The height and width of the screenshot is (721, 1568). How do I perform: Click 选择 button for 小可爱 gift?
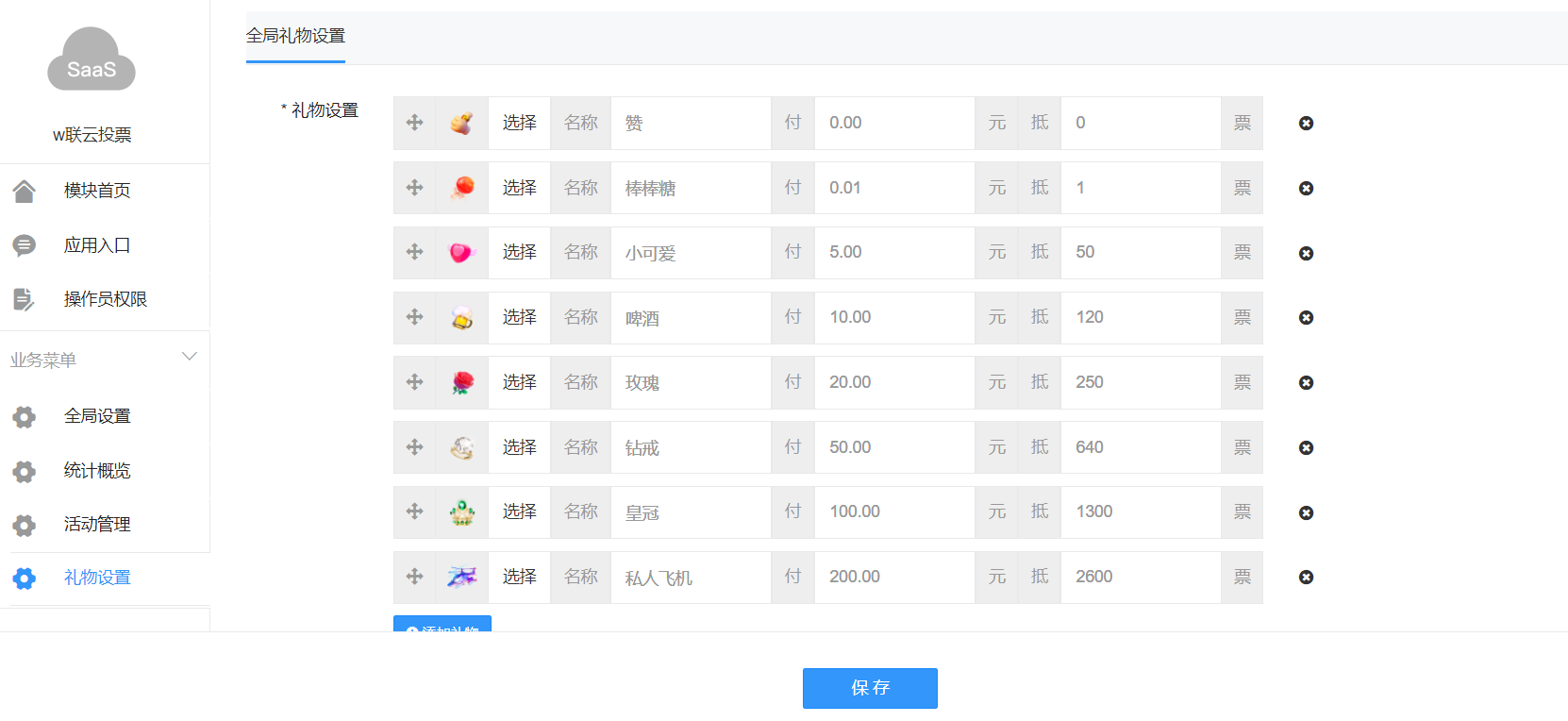[520, 252]
